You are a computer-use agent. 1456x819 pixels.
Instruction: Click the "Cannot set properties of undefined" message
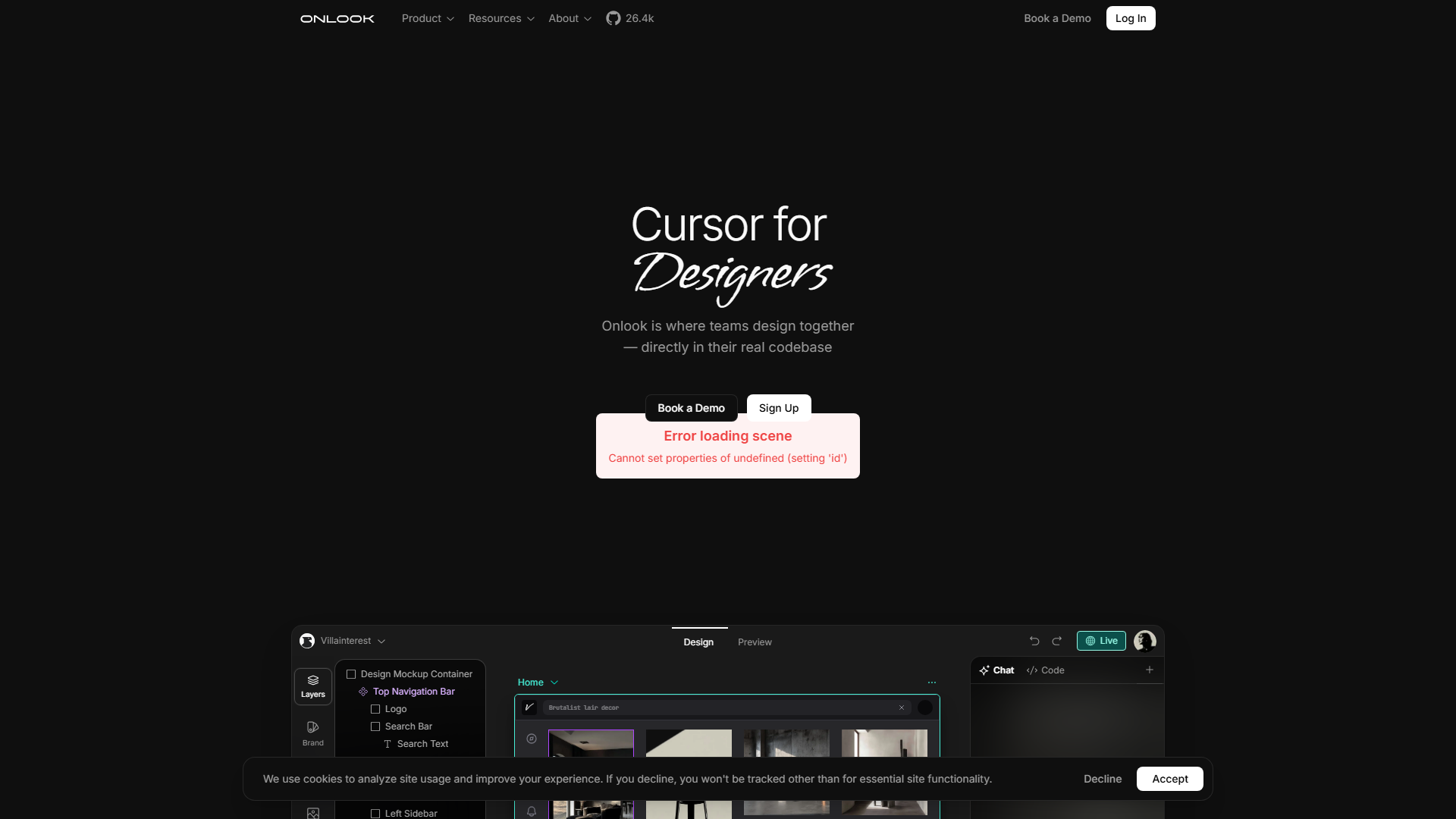(728, 458)
